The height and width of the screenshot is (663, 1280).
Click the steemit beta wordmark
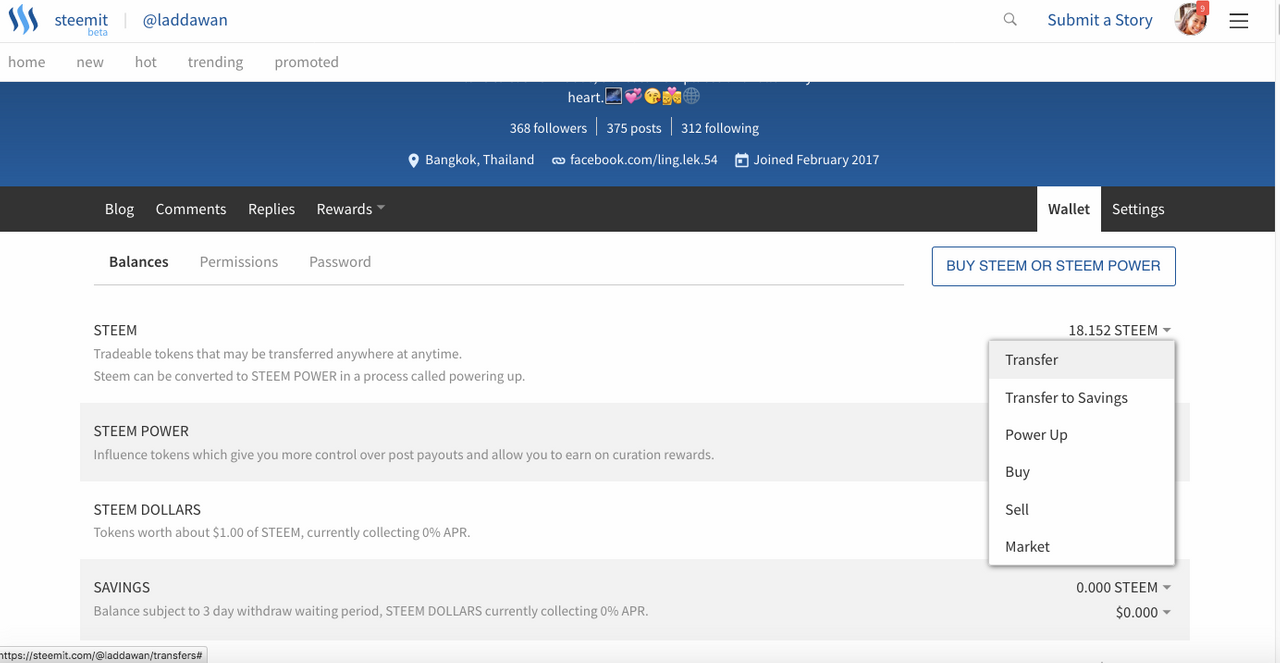pos(81,23)
